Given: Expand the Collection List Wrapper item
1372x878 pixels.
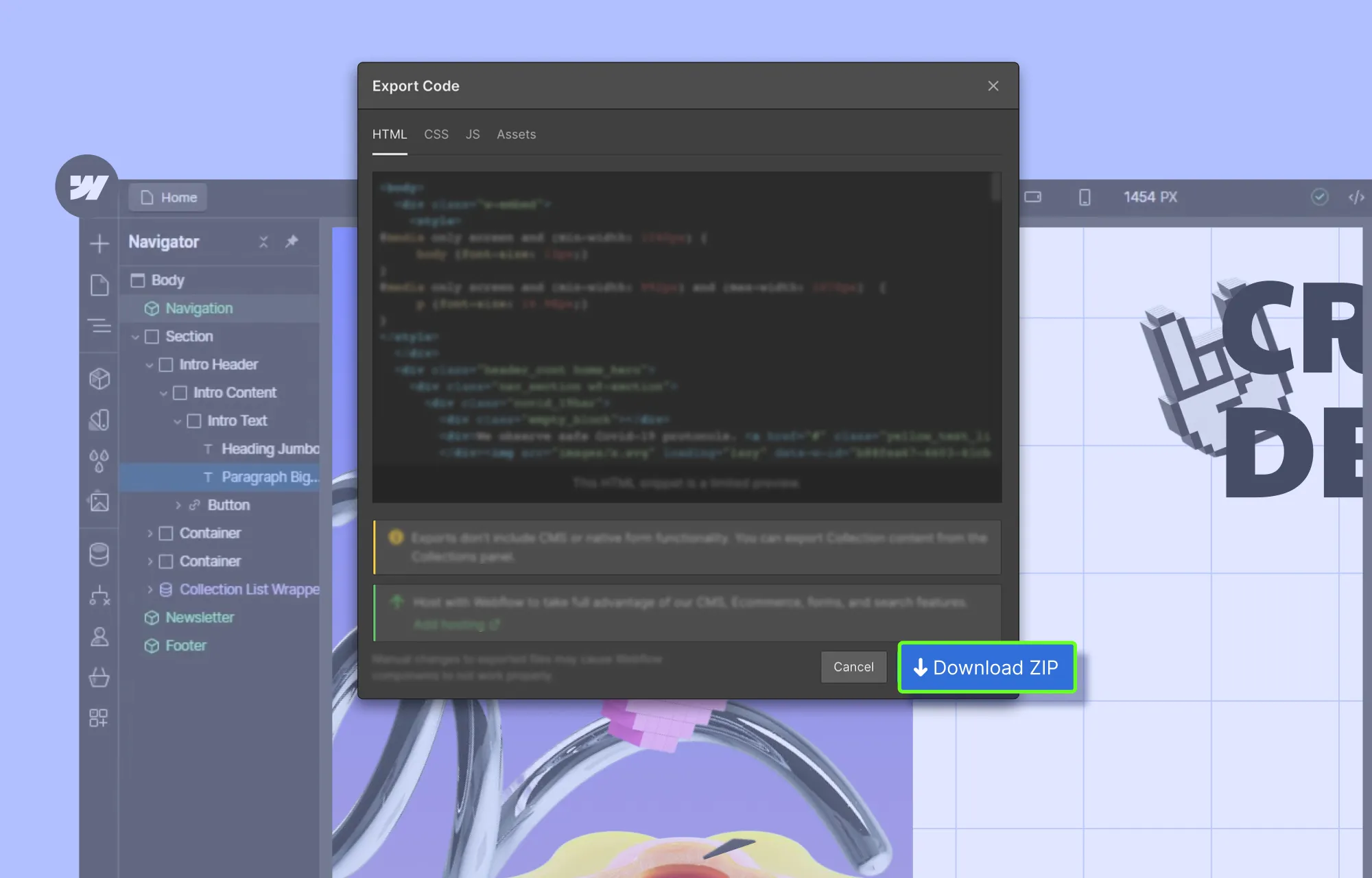Looking at the screenshot, I should 150,589.
